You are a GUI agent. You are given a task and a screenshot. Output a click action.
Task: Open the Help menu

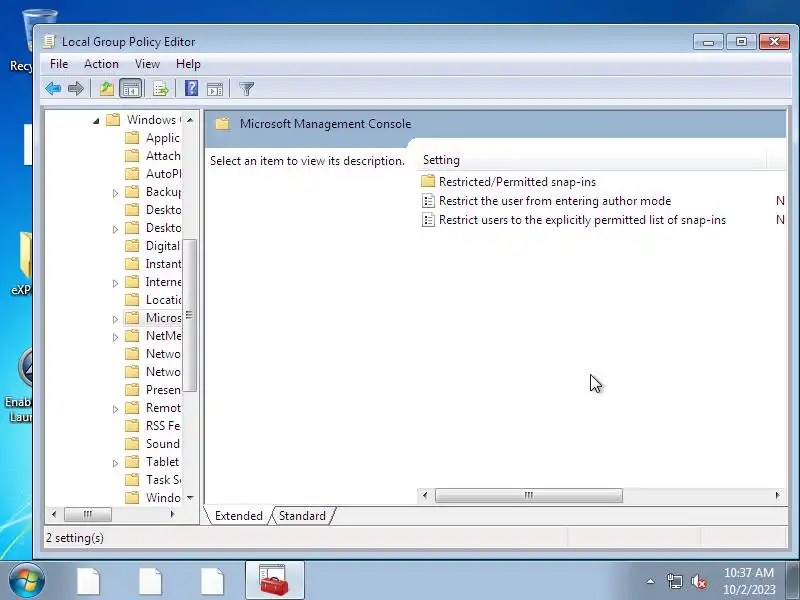pyautogui.click(x=188, y=64)
